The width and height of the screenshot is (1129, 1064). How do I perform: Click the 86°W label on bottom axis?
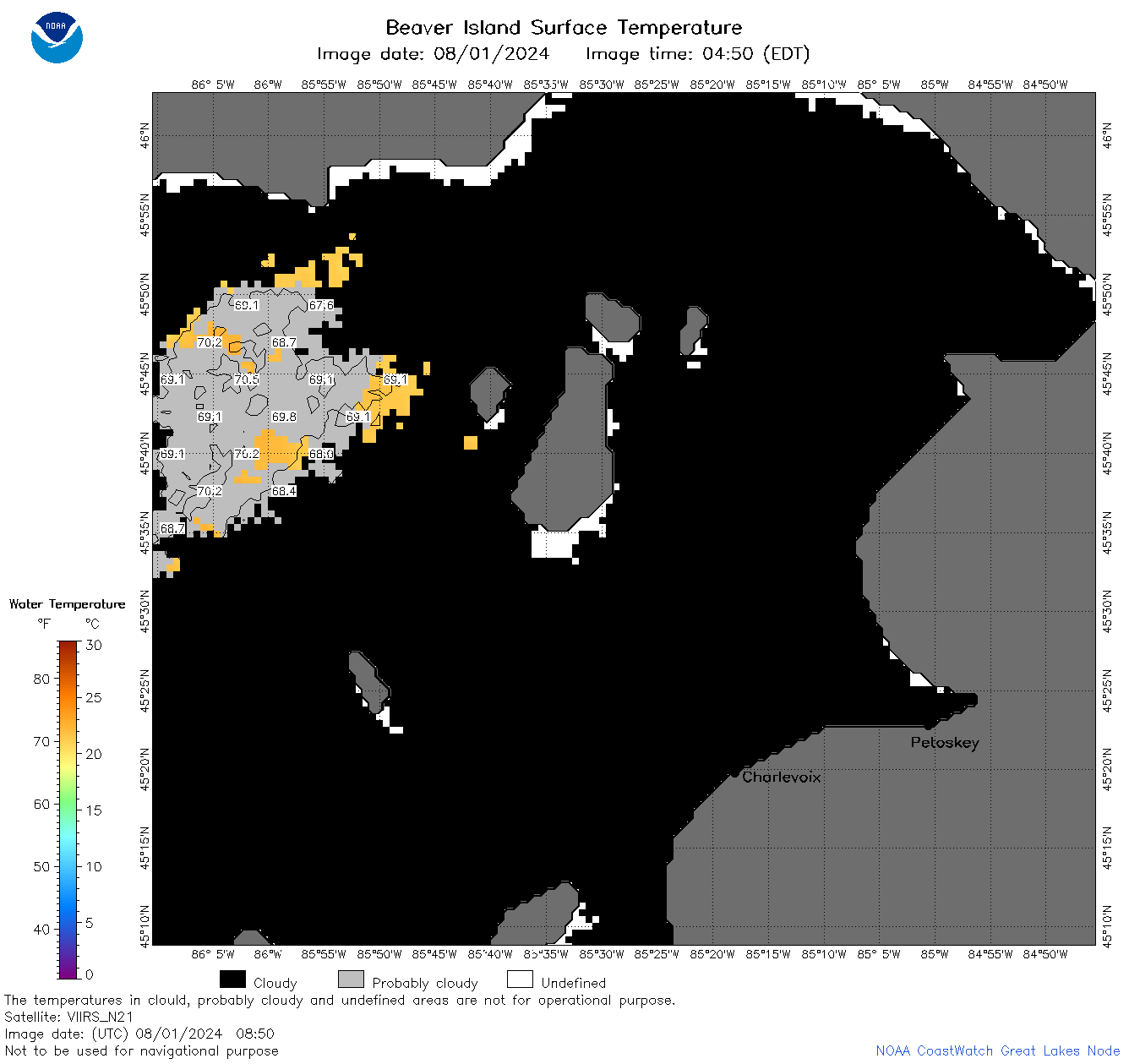point(268,954)
